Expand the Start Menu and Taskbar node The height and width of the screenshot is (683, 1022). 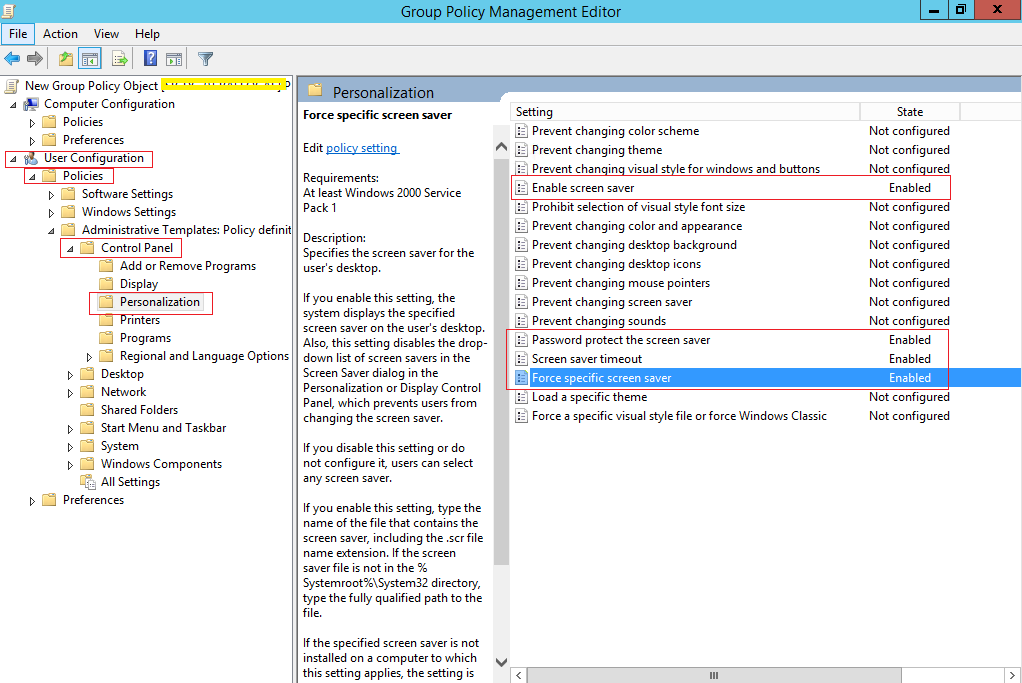(70, 429)
